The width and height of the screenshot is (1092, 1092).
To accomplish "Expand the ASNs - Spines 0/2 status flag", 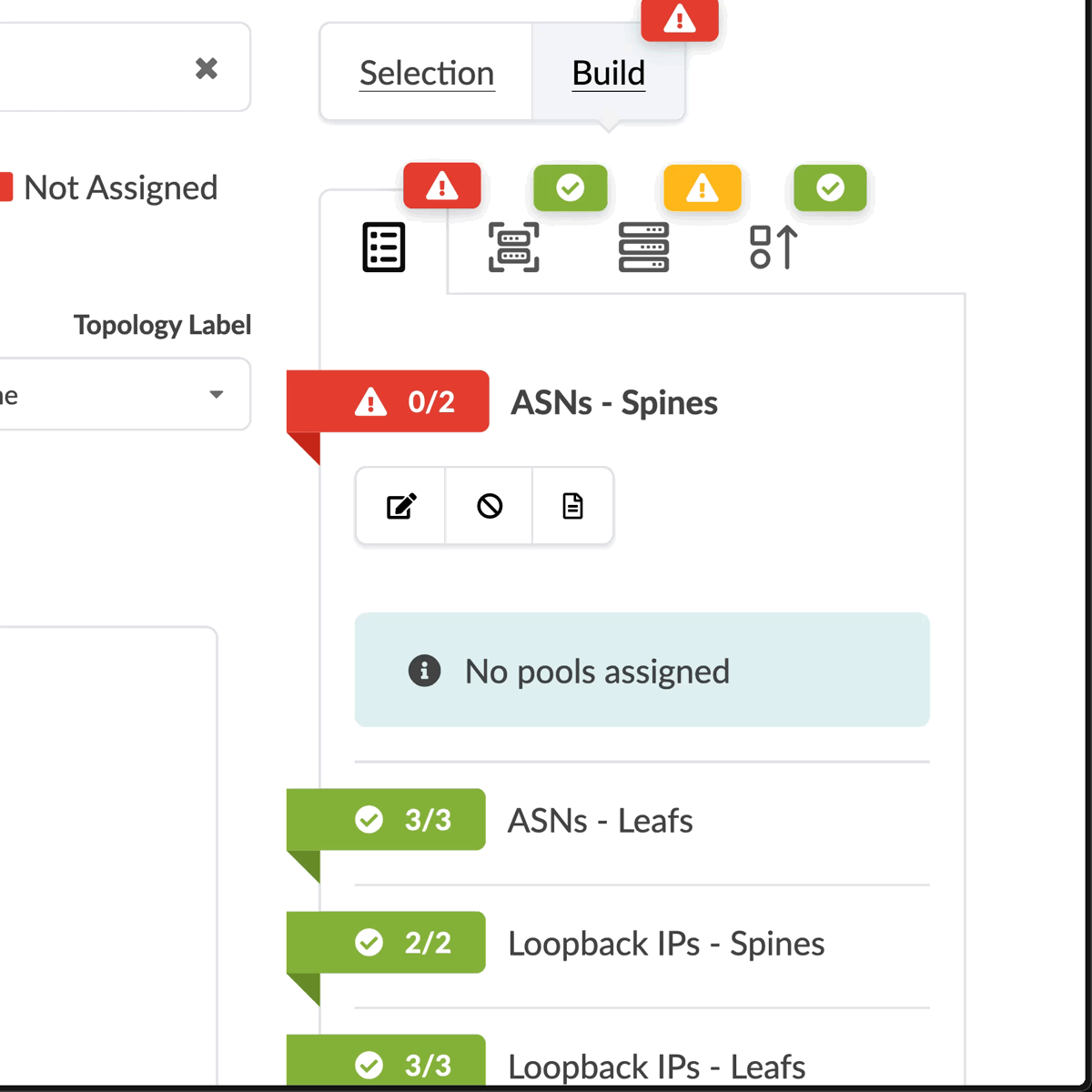I will pos(387,401).
